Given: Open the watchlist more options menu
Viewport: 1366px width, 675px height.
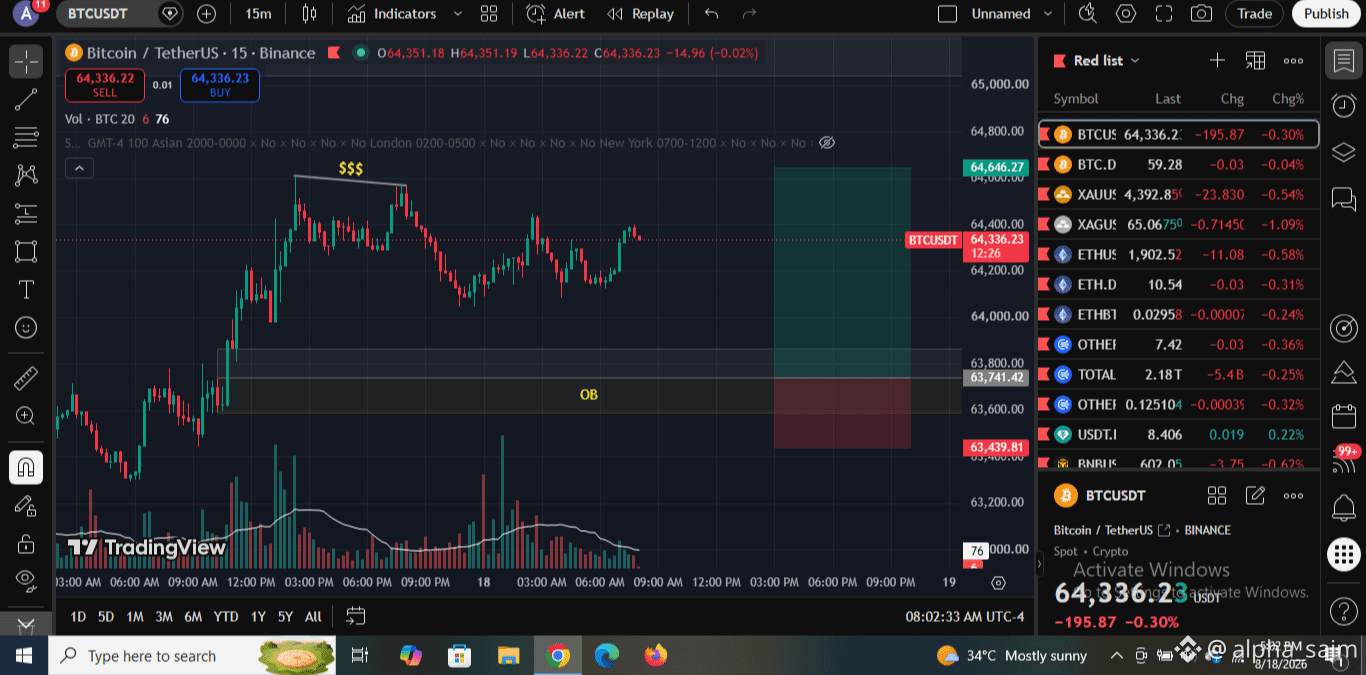Looking at the screenshot, I should click(x=1293, y=61).
